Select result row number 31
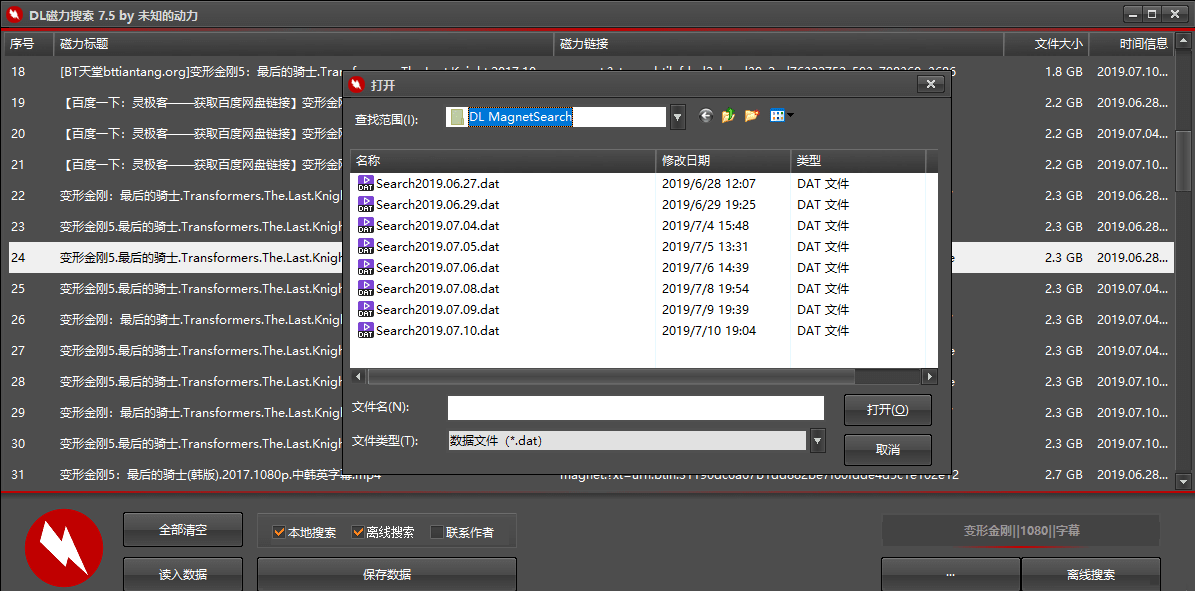Screen dimensions: 1195x591 [x=18, y=474]
